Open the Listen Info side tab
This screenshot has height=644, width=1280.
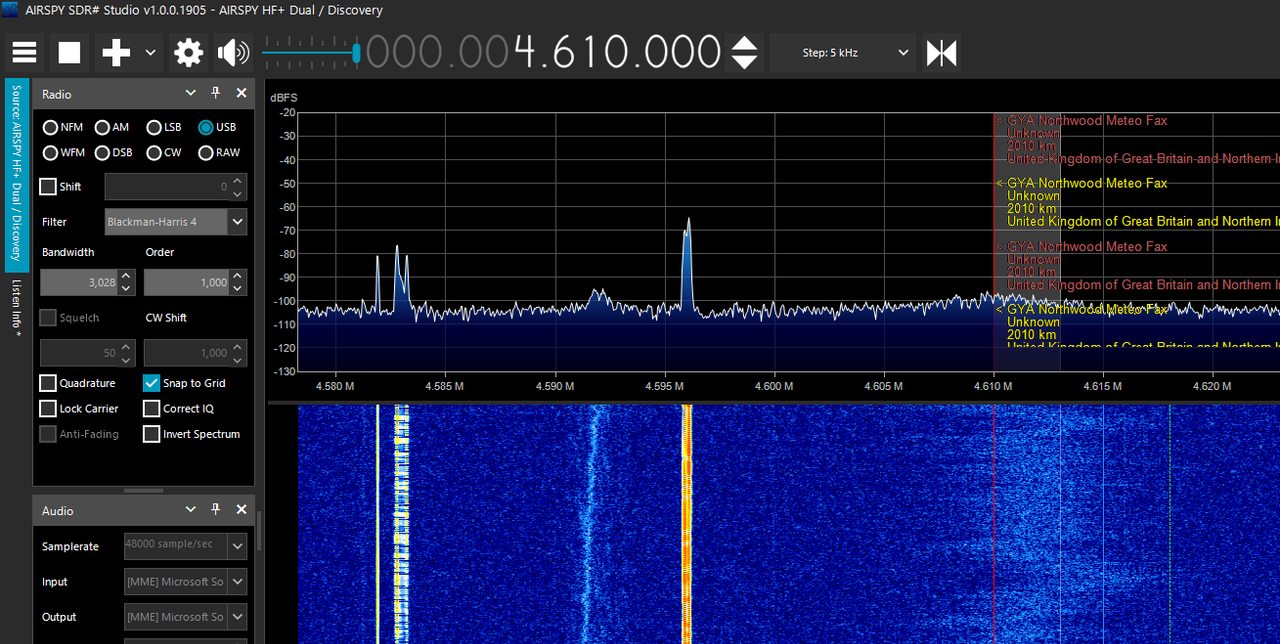pos(17,308)
